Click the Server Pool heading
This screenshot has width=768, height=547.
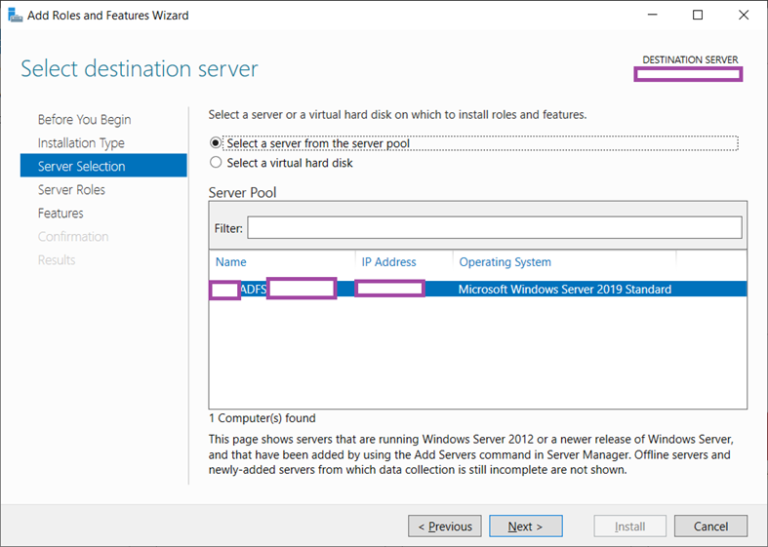(x=242, y=192)
